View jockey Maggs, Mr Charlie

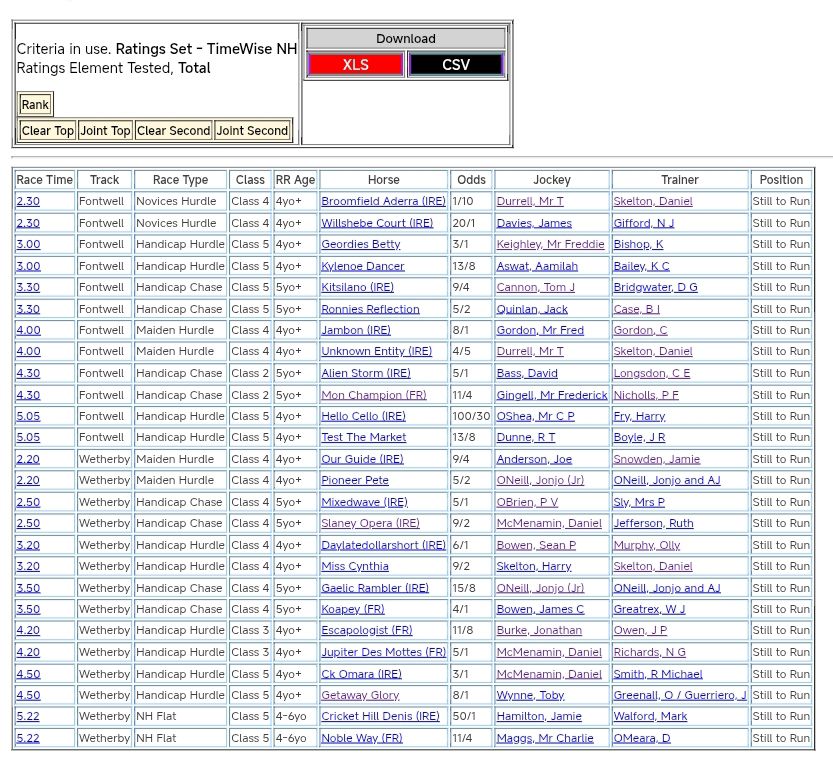click(545, 738)
